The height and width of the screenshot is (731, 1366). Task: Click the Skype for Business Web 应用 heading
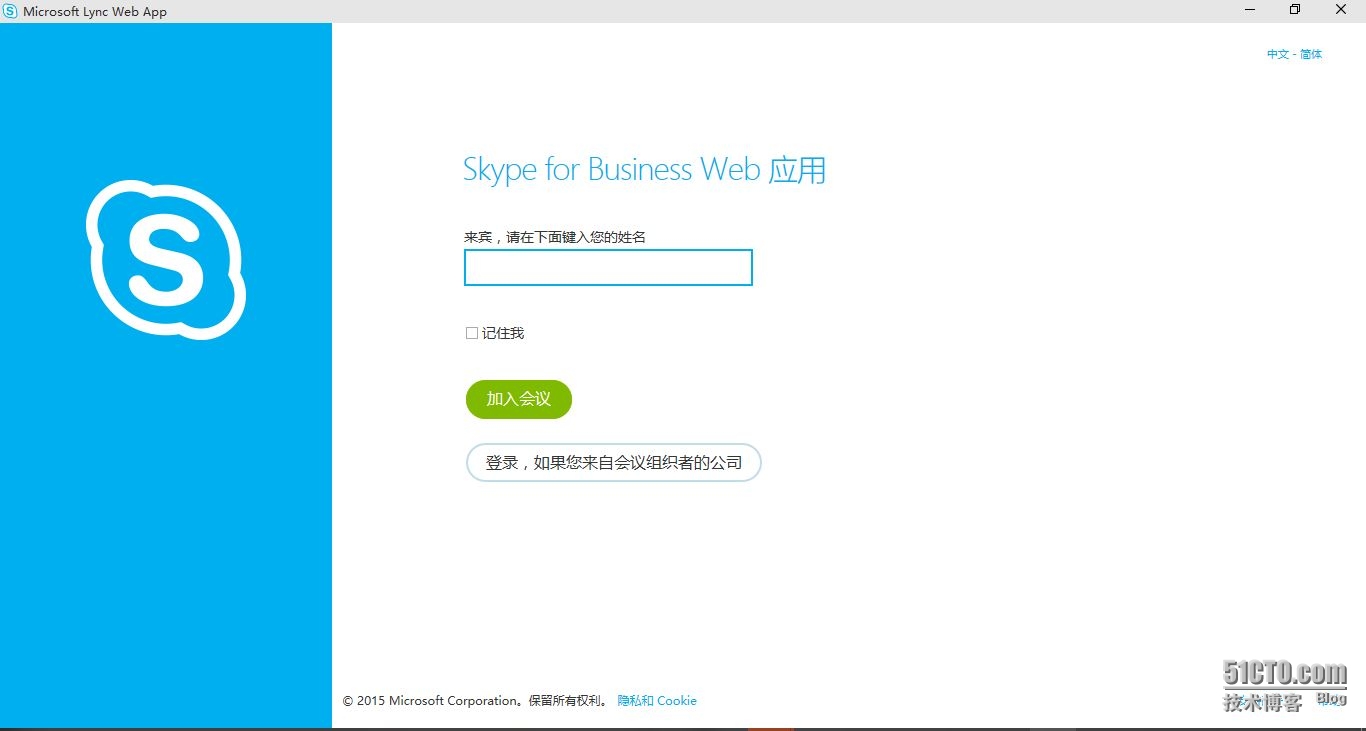645,169
